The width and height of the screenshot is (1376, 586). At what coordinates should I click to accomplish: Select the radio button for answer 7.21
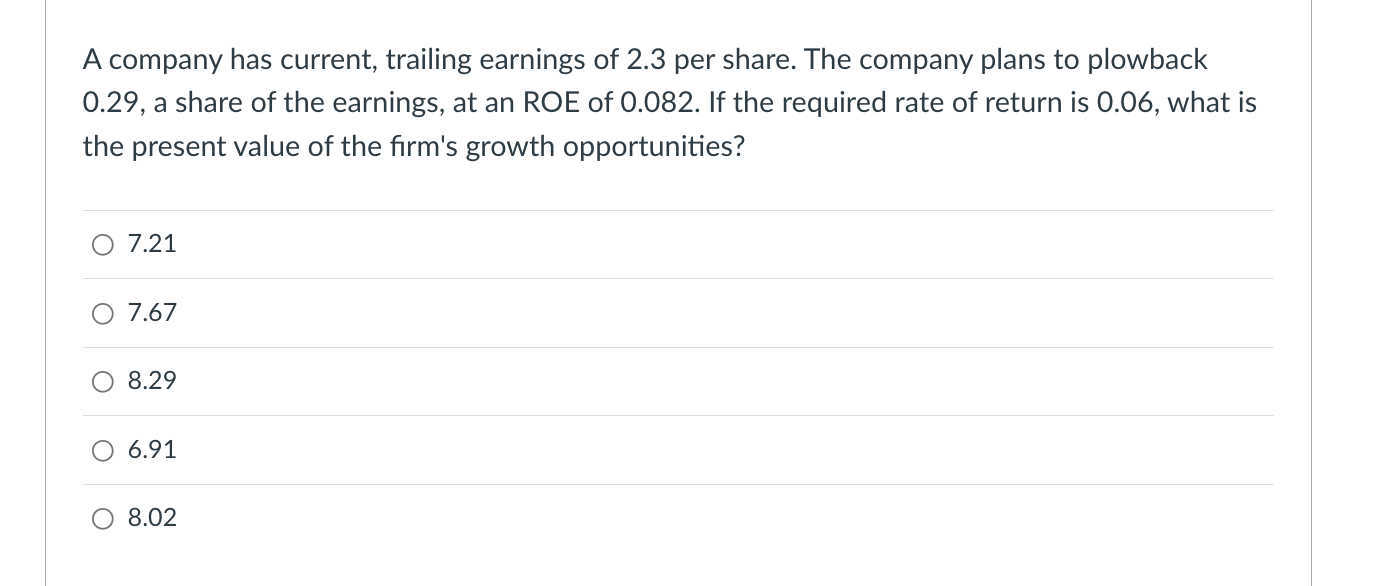click(x=103, y=244)
